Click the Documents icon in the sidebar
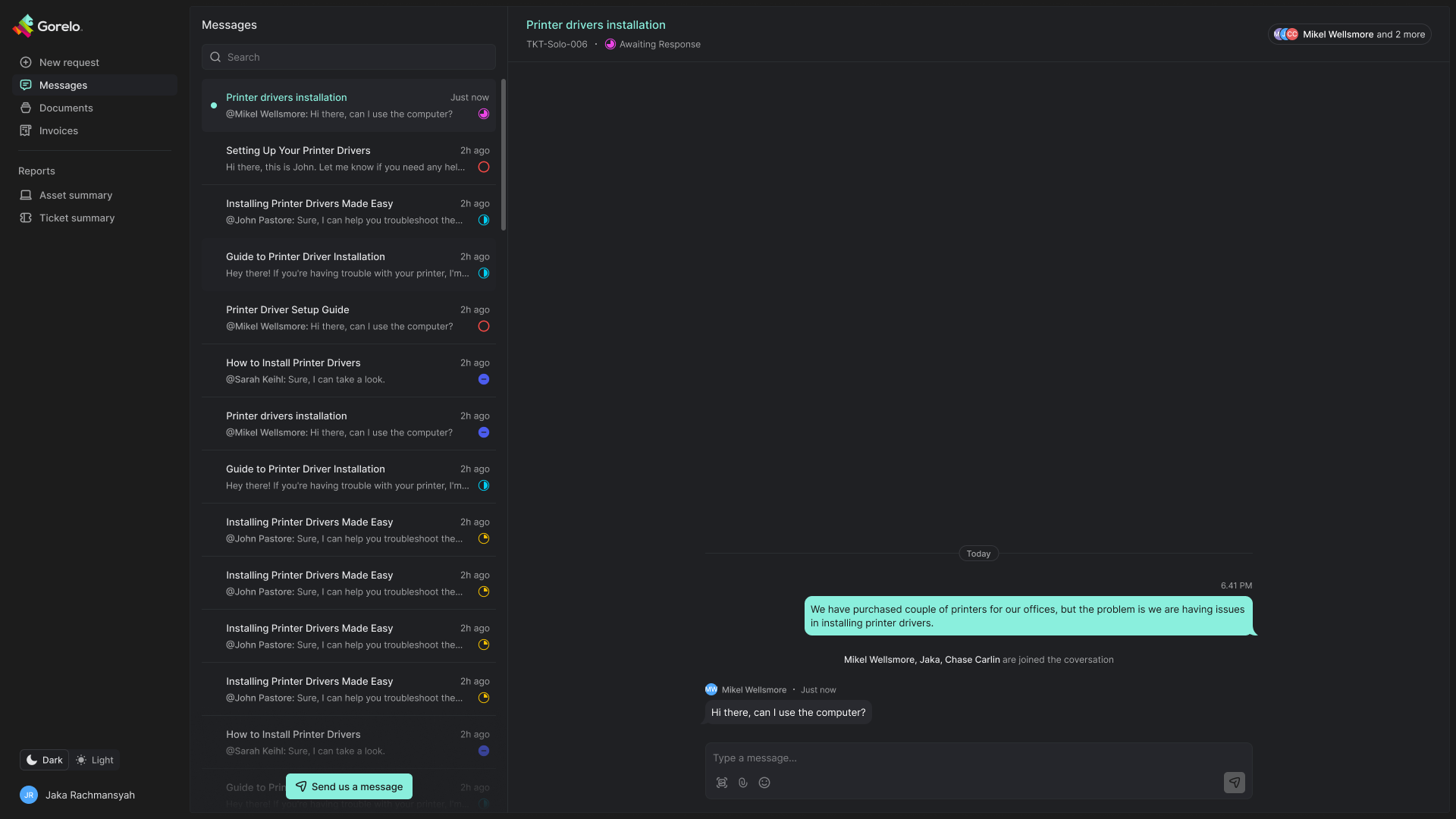The width and height of the screenshot is (1456, 819). pos(26,108)
